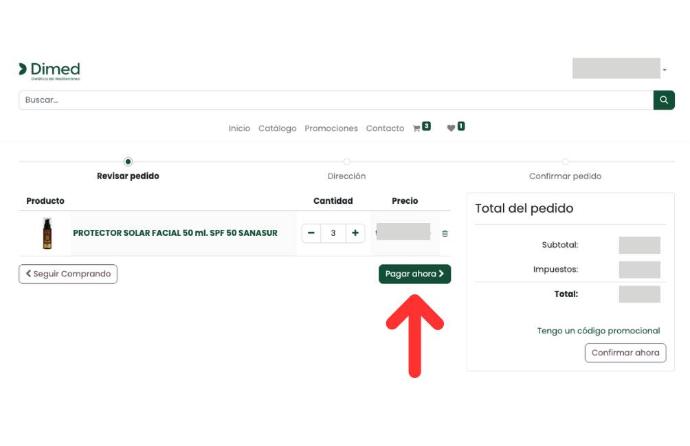This screenshot has width=690, height=446.
Task: Click the green search magnifier button
Action: (664, 100)
